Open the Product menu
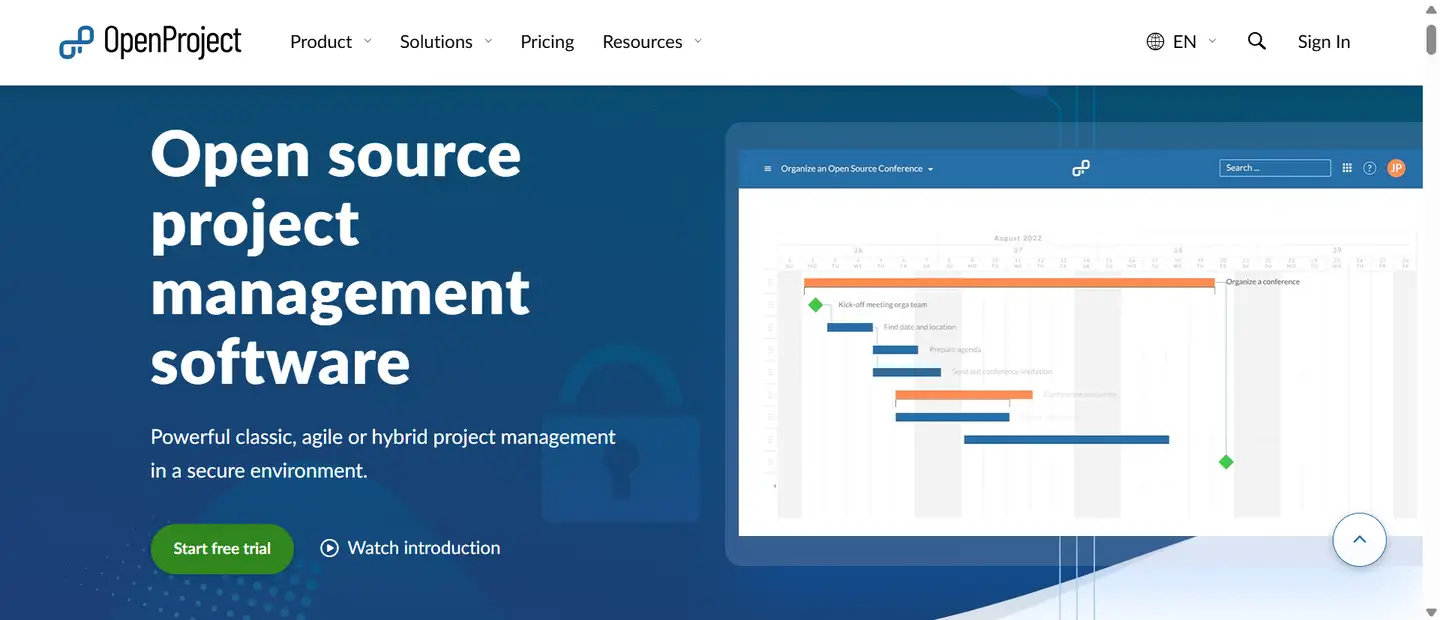Image resolution: width=1440 pixels, height=620 pixels. [x=321, y=42]
